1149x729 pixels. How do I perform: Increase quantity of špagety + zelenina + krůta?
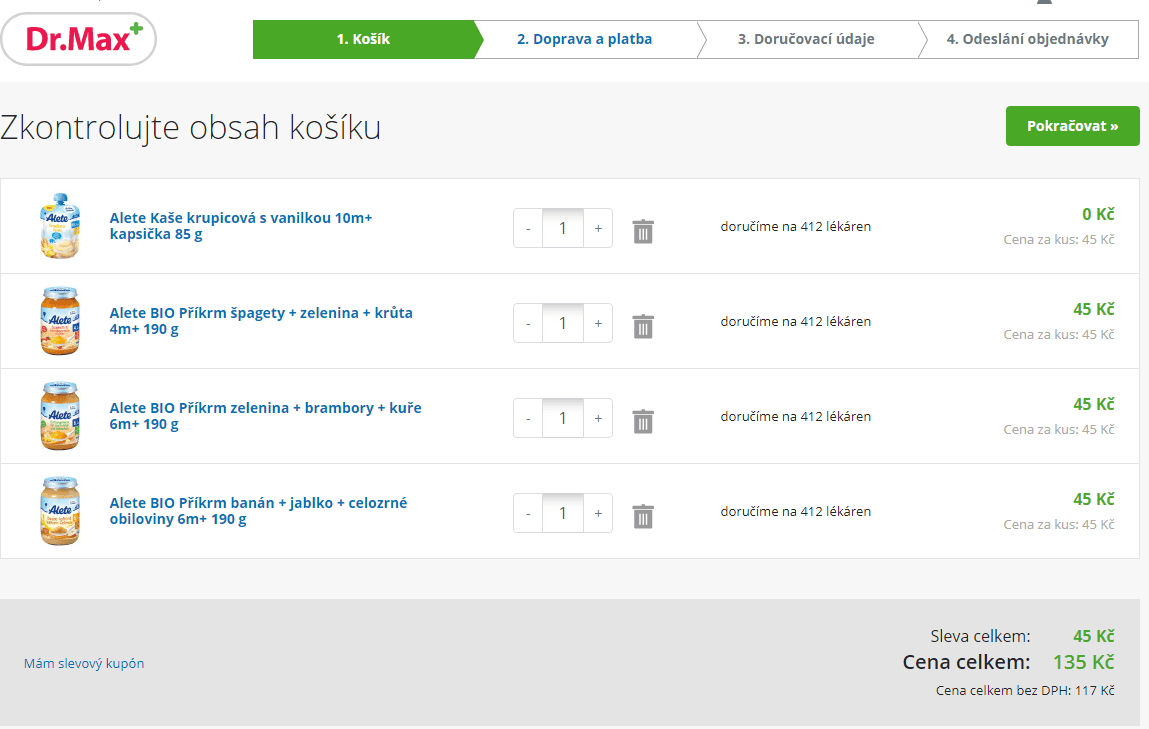tap(598, 323)
